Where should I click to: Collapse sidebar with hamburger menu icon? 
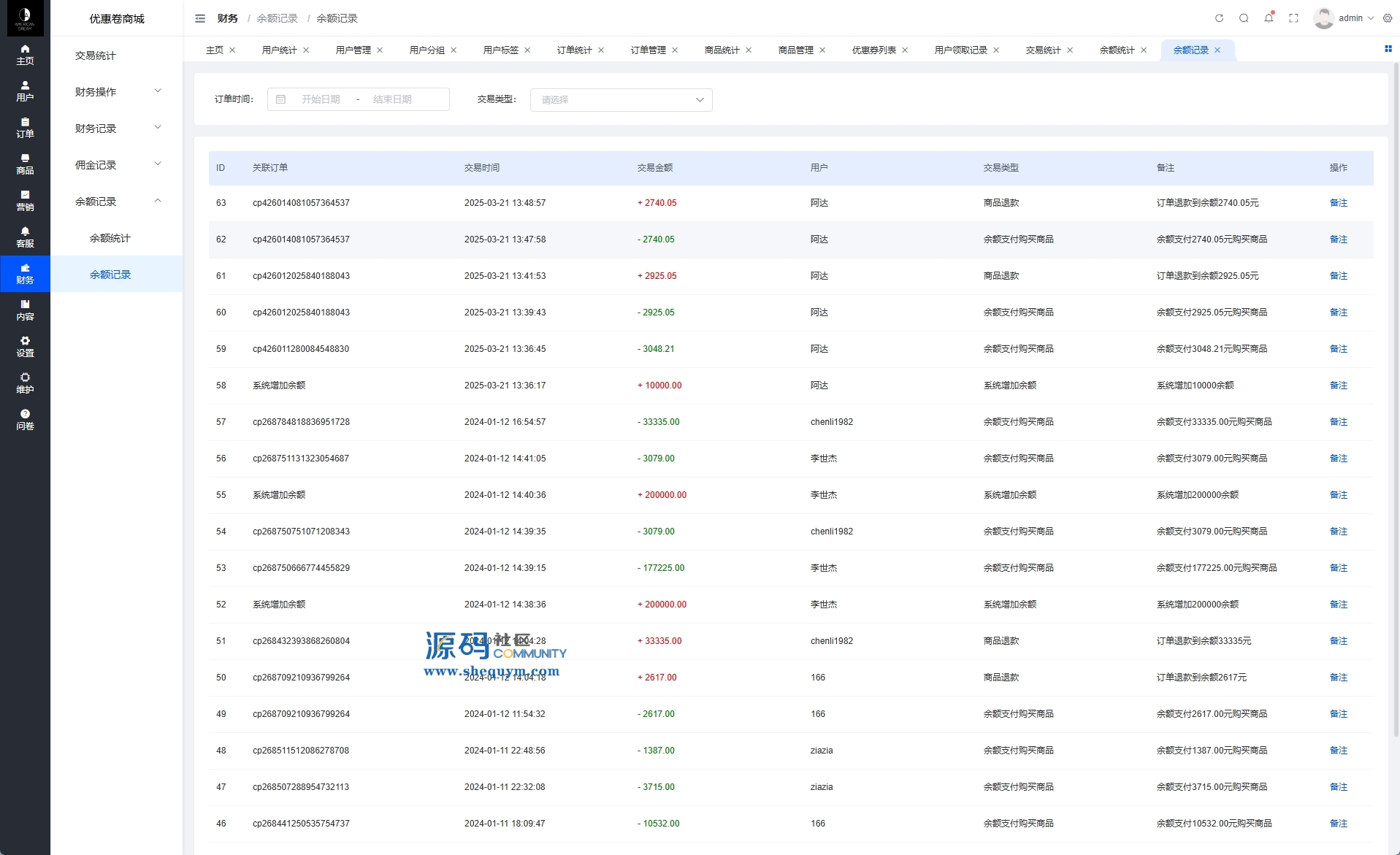tap(200, 18)
